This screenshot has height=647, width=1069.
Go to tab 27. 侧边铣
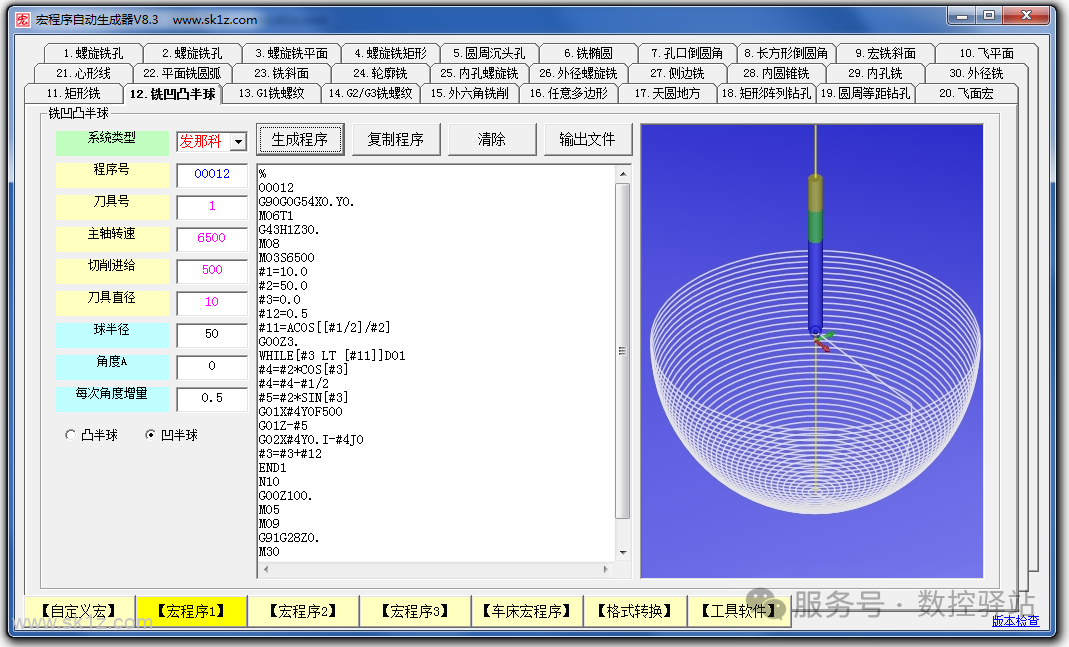tap(677, 73)
